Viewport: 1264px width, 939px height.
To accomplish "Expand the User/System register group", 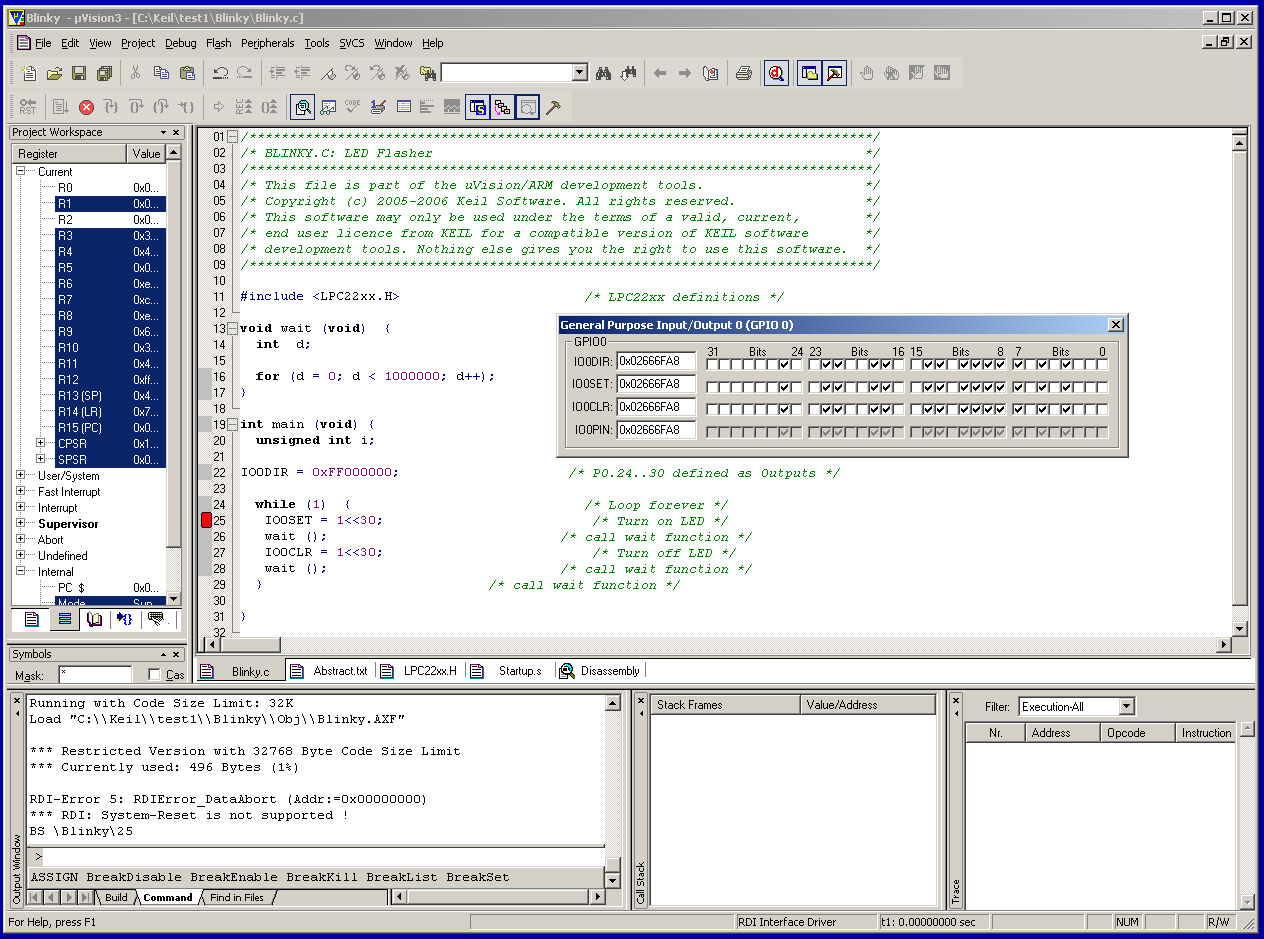I will pos(20,476).
